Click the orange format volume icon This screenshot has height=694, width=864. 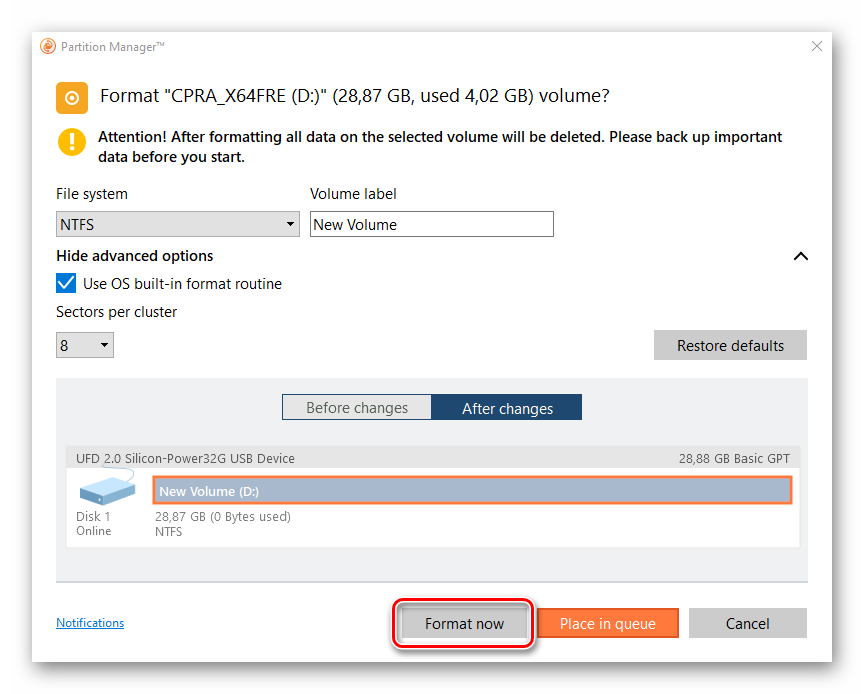(71, 97)
